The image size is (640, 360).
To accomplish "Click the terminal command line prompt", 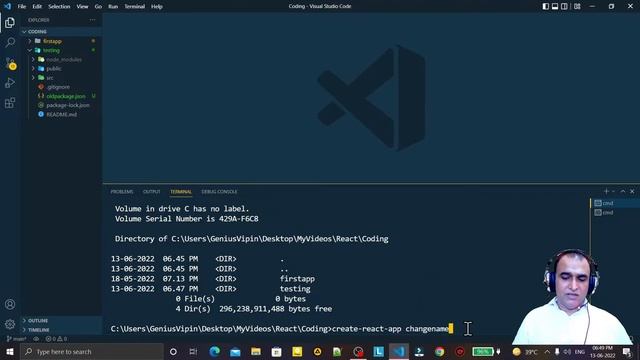I will pyautogui.click(x=282, y=329).
